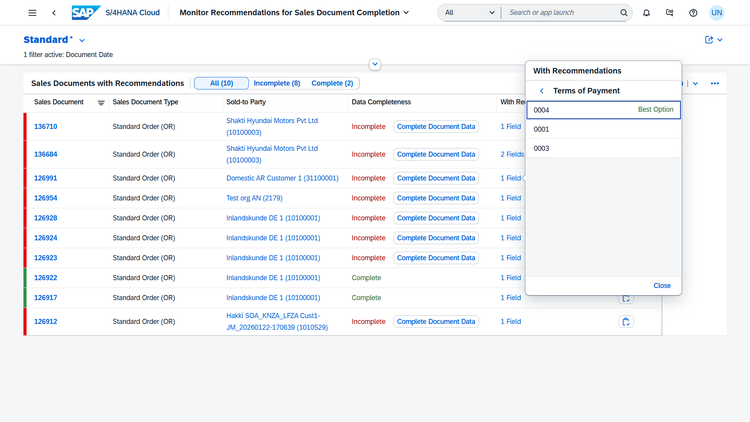Complete Document Data for order 126923
750x422 pixels.
click(436, 258)
